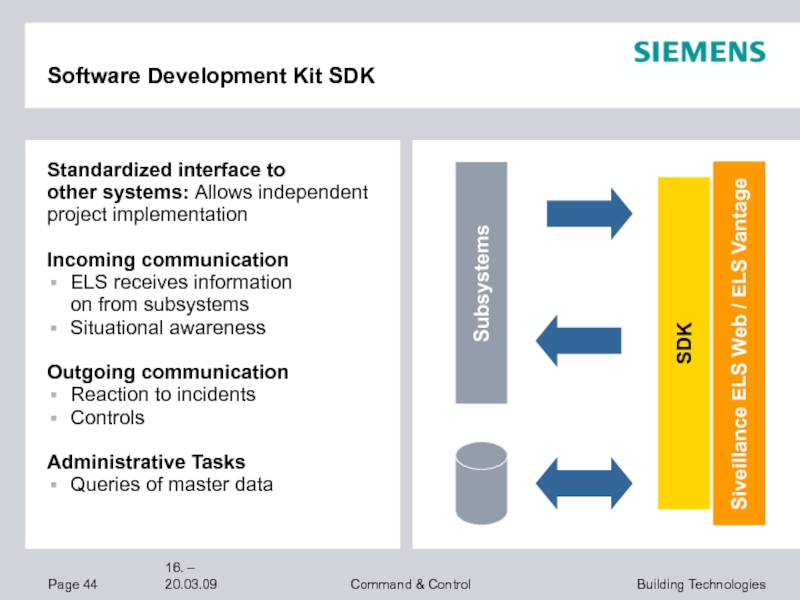Click the project implementation text line
The height and width of the screenshot is (600, 800).
147,214
